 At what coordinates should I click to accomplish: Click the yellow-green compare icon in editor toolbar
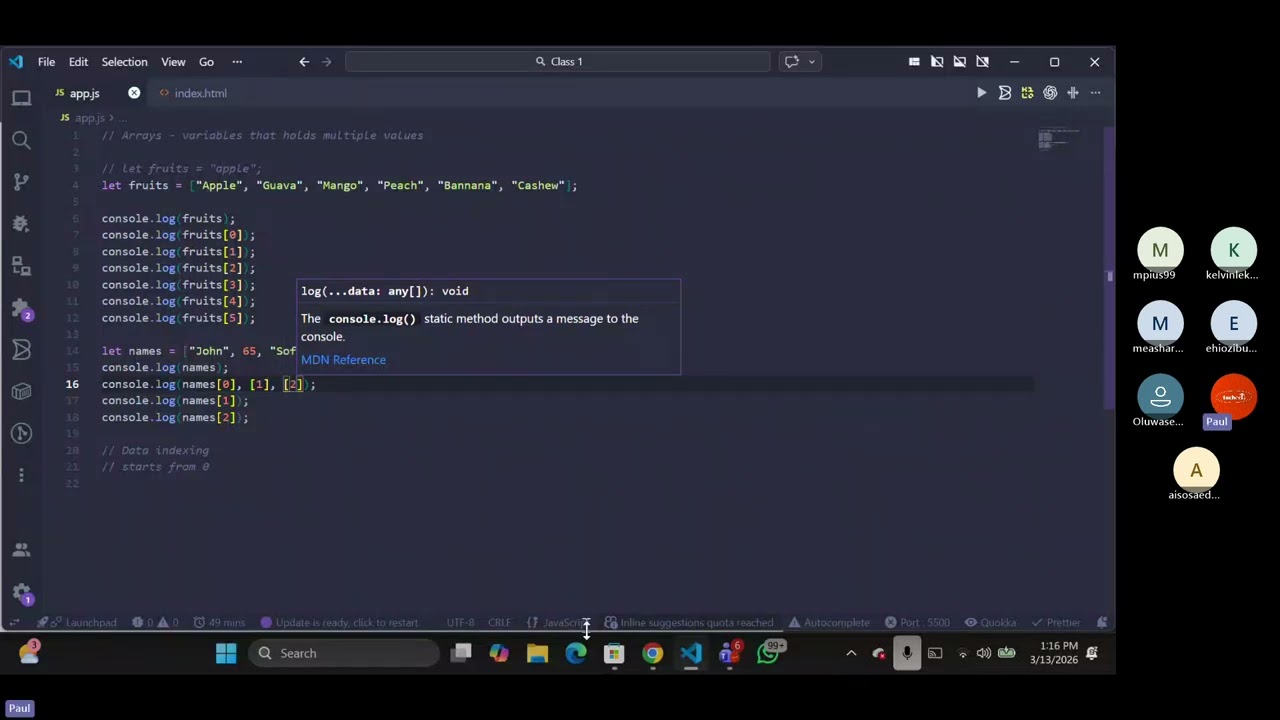[1027, 93]
